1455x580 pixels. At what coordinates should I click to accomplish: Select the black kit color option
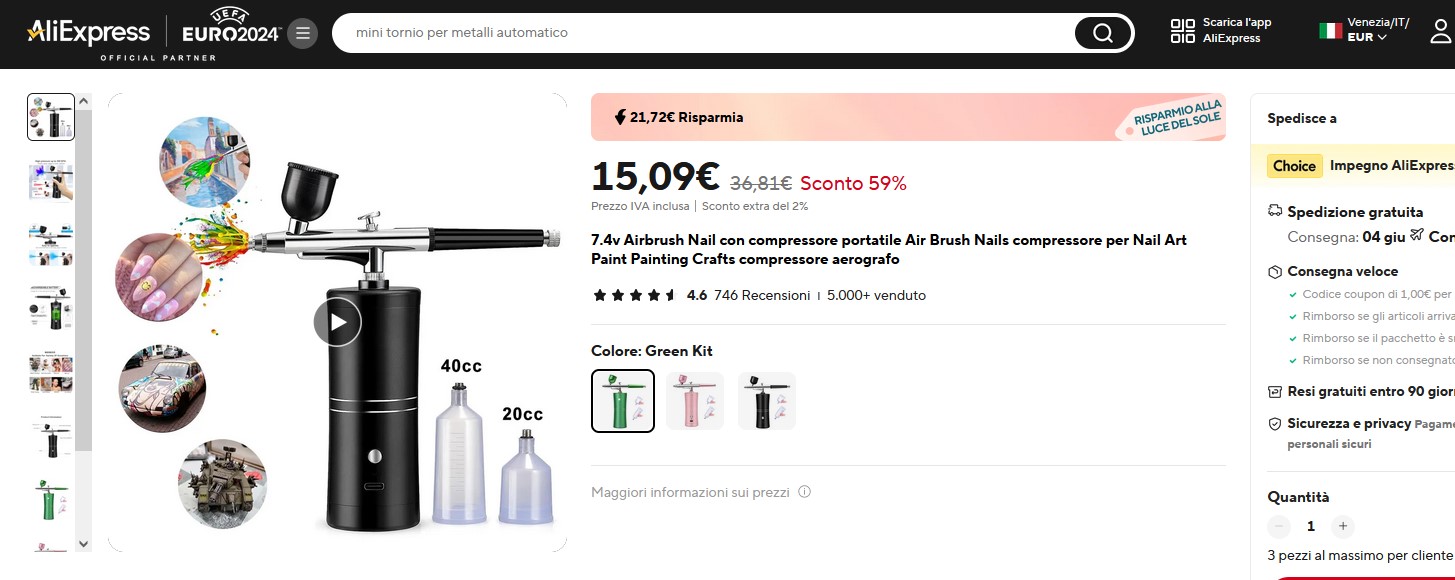[767, 401]
